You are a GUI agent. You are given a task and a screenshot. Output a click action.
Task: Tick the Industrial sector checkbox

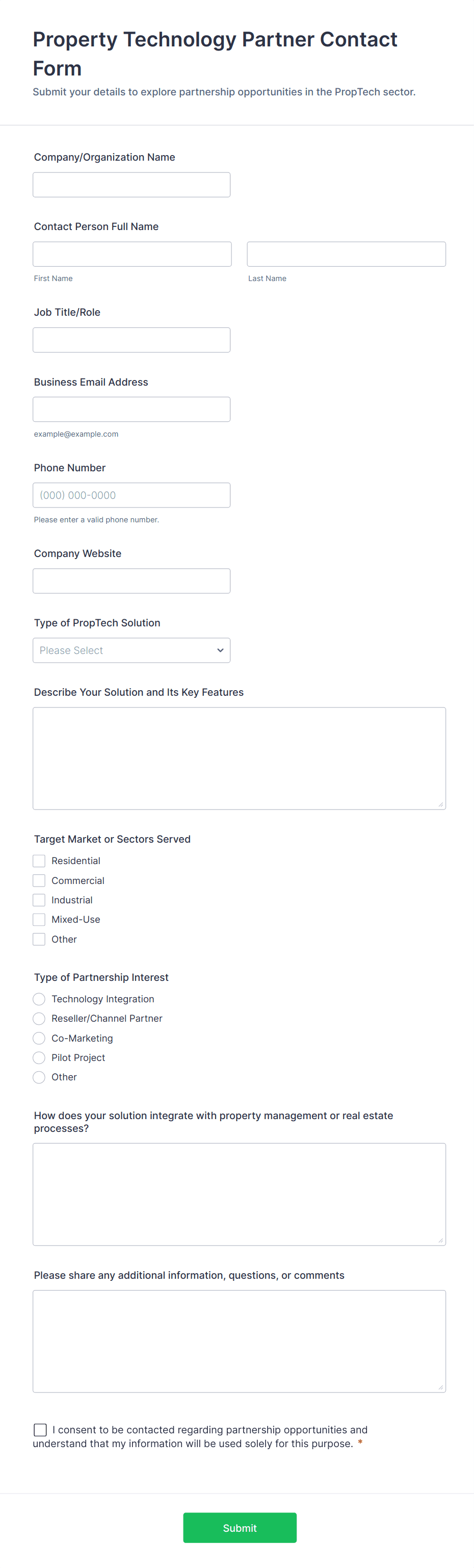coord(39,900)
